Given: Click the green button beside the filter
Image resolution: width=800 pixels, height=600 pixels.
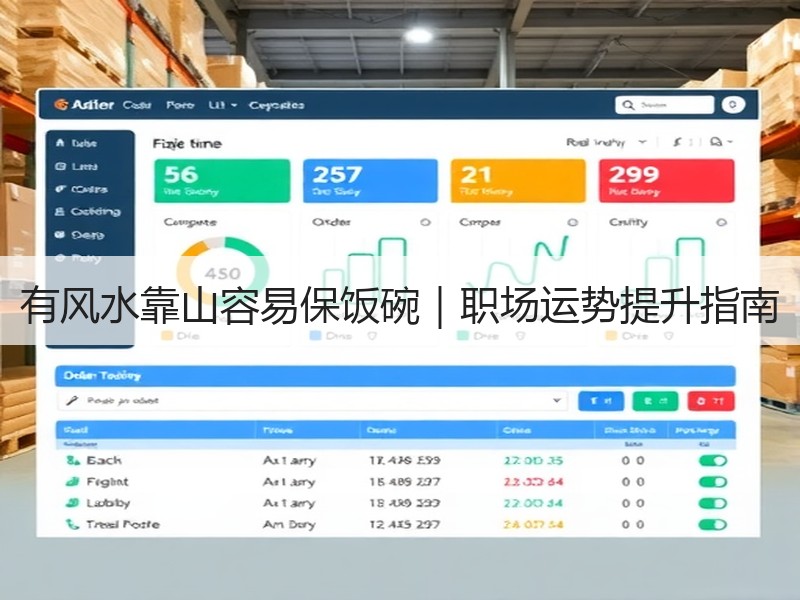Looking at the screenshot, I should click(655, 401).
